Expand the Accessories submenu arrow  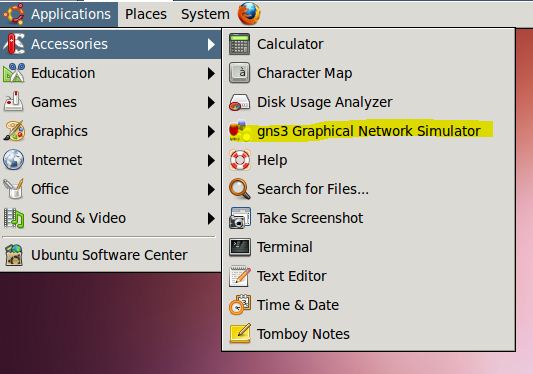(x=211, y=44)
